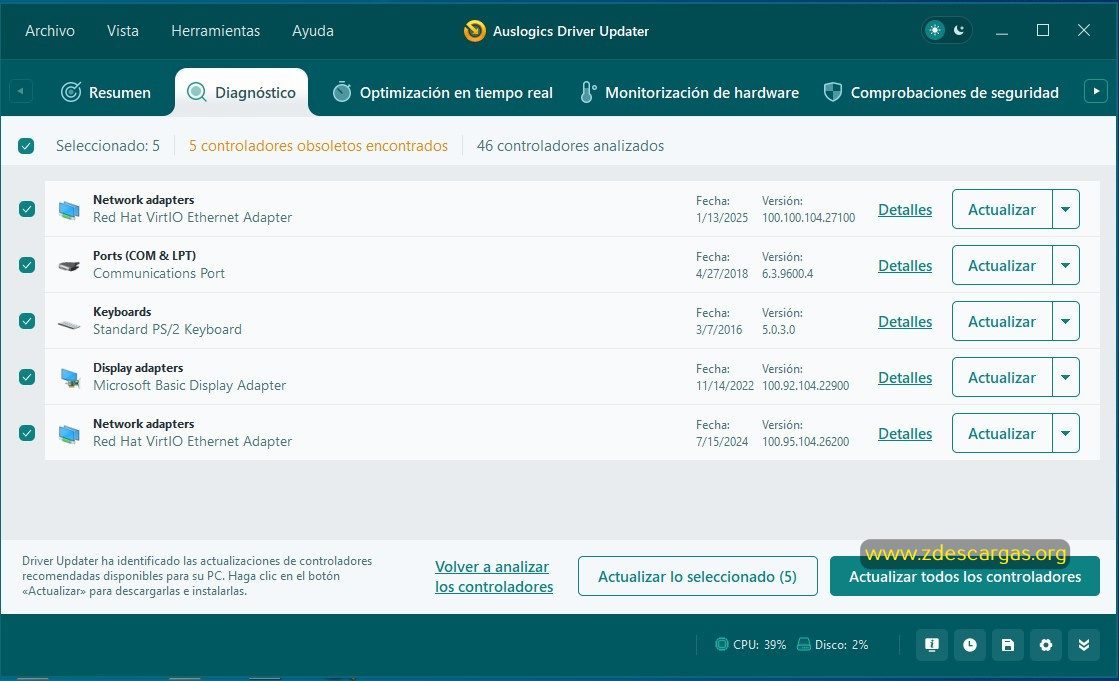The image size is (1119, 681).
Task: Click Actualizar for the driver version 100.95.104.26200
Action: pyautogui.click(x=1002, y=433)
